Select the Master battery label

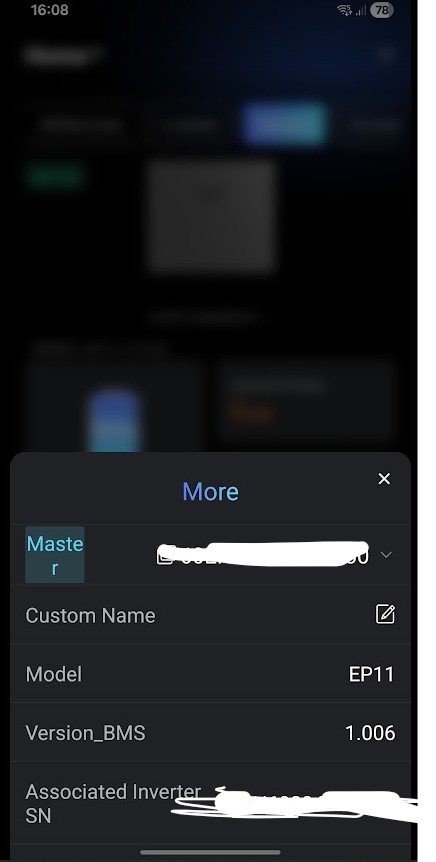[54, 555]
